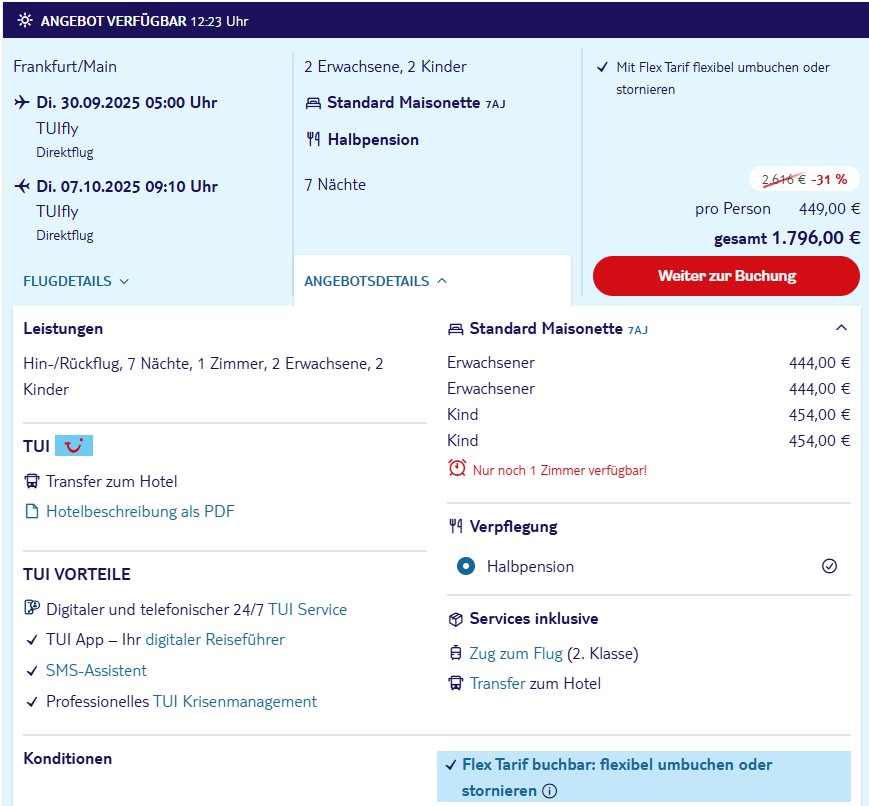Click the bed icon in the room price section

click(456, 329)
